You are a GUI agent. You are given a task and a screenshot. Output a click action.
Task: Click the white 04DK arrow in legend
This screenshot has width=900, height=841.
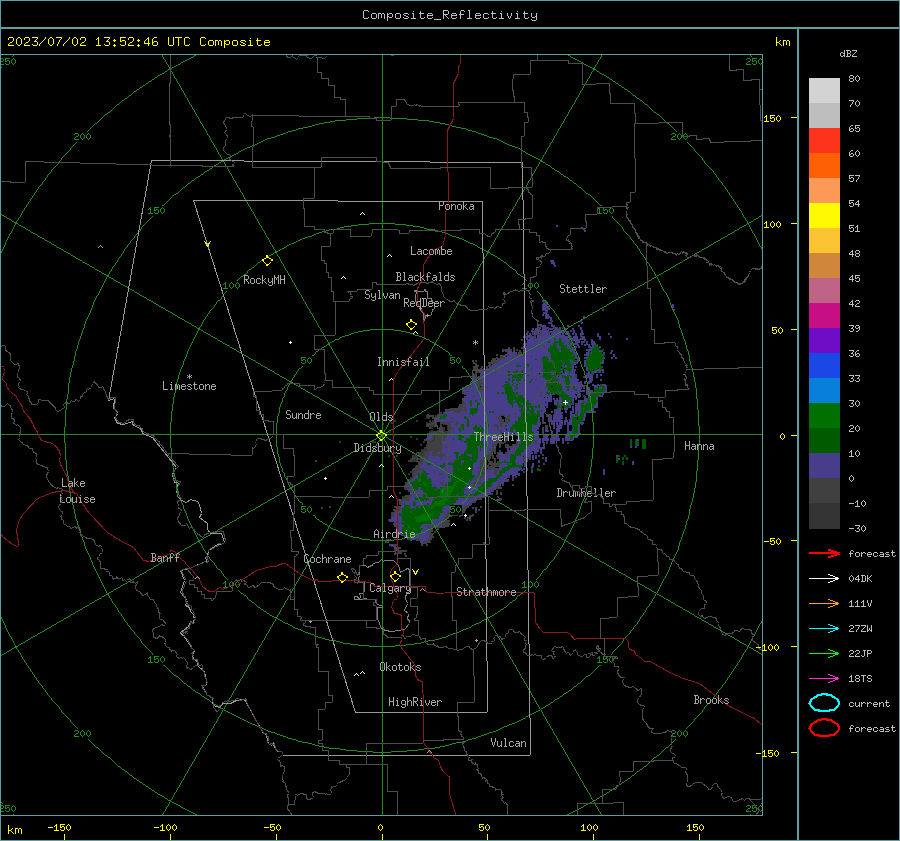point(824,578)
